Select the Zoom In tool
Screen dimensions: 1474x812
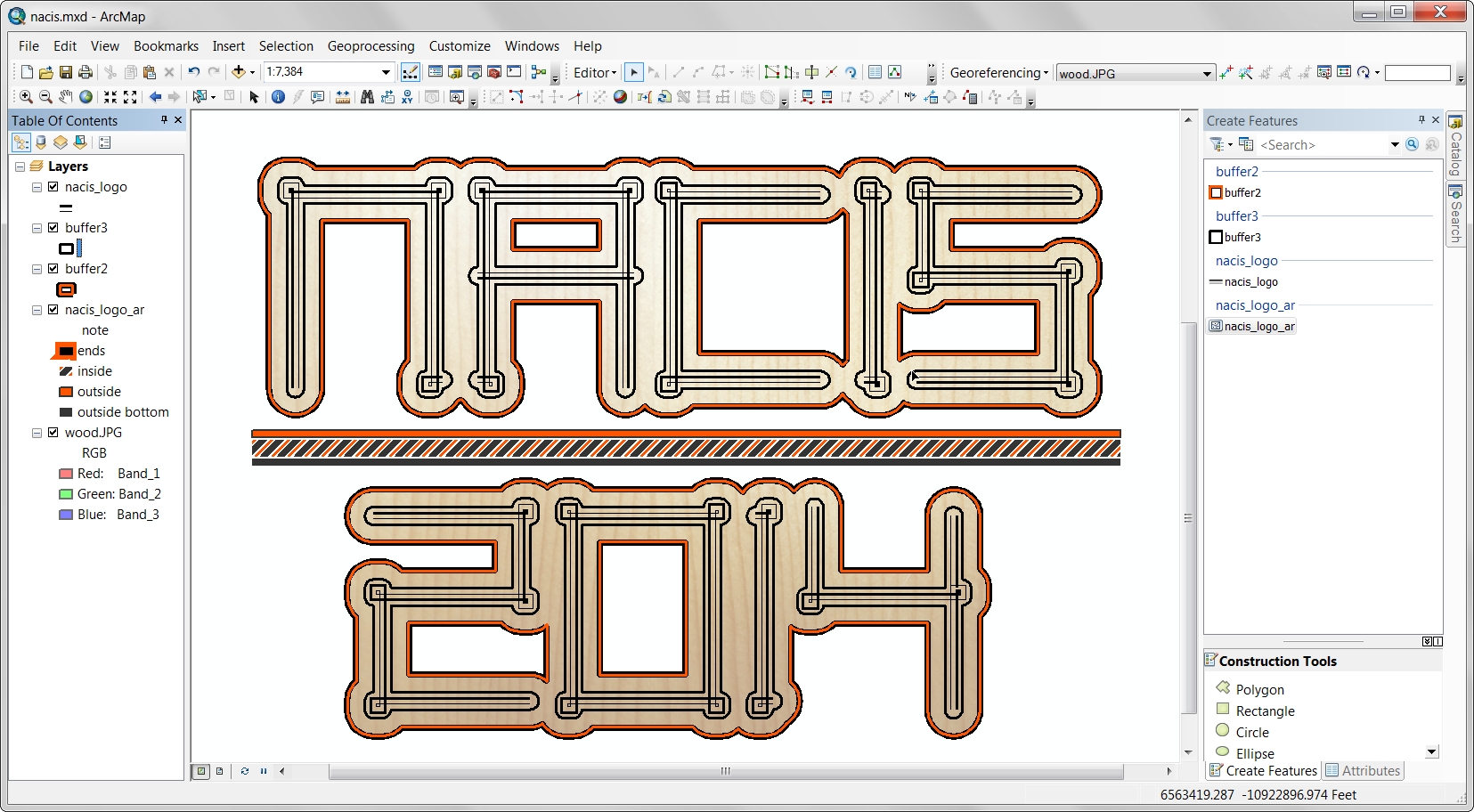[26, 96]
